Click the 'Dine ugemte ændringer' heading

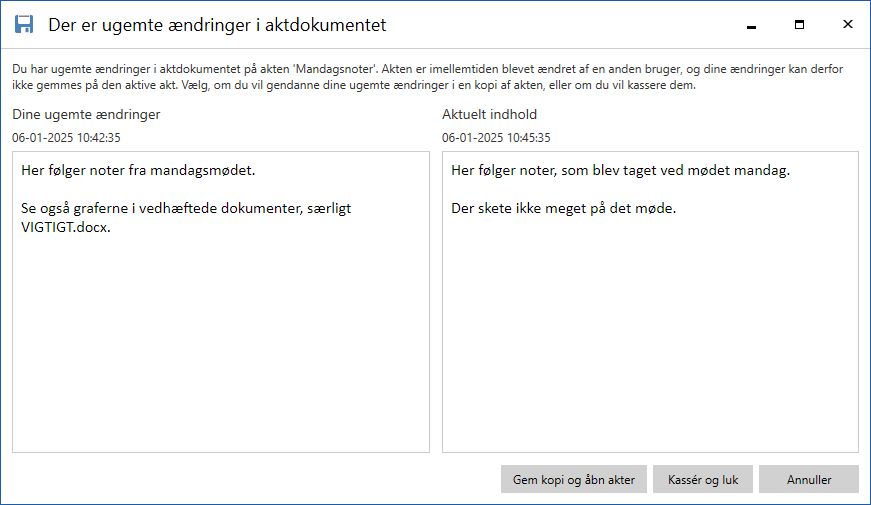point(86,114)
